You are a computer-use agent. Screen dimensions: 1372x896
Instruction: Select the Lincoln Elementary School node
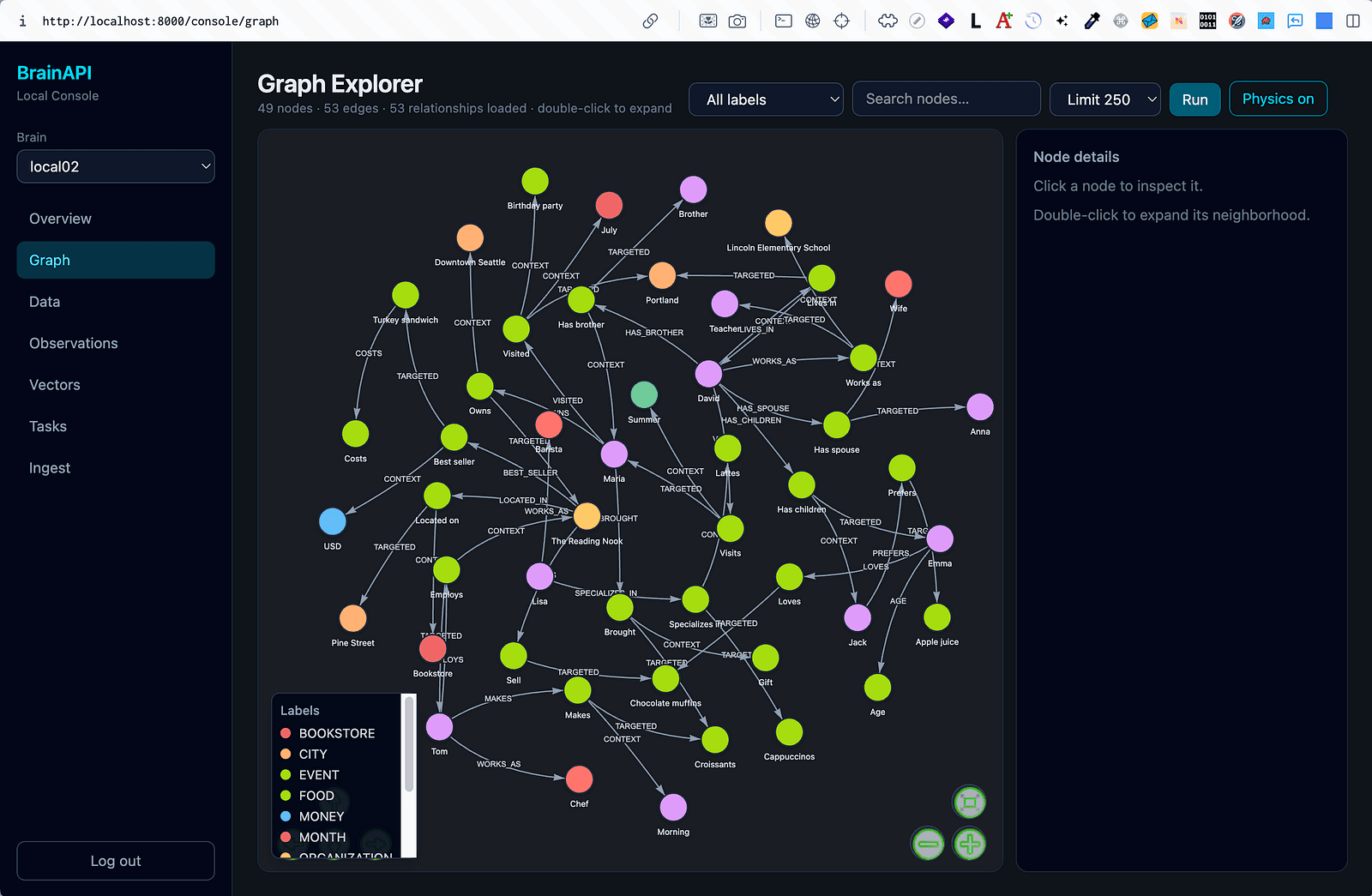point(779,223)
